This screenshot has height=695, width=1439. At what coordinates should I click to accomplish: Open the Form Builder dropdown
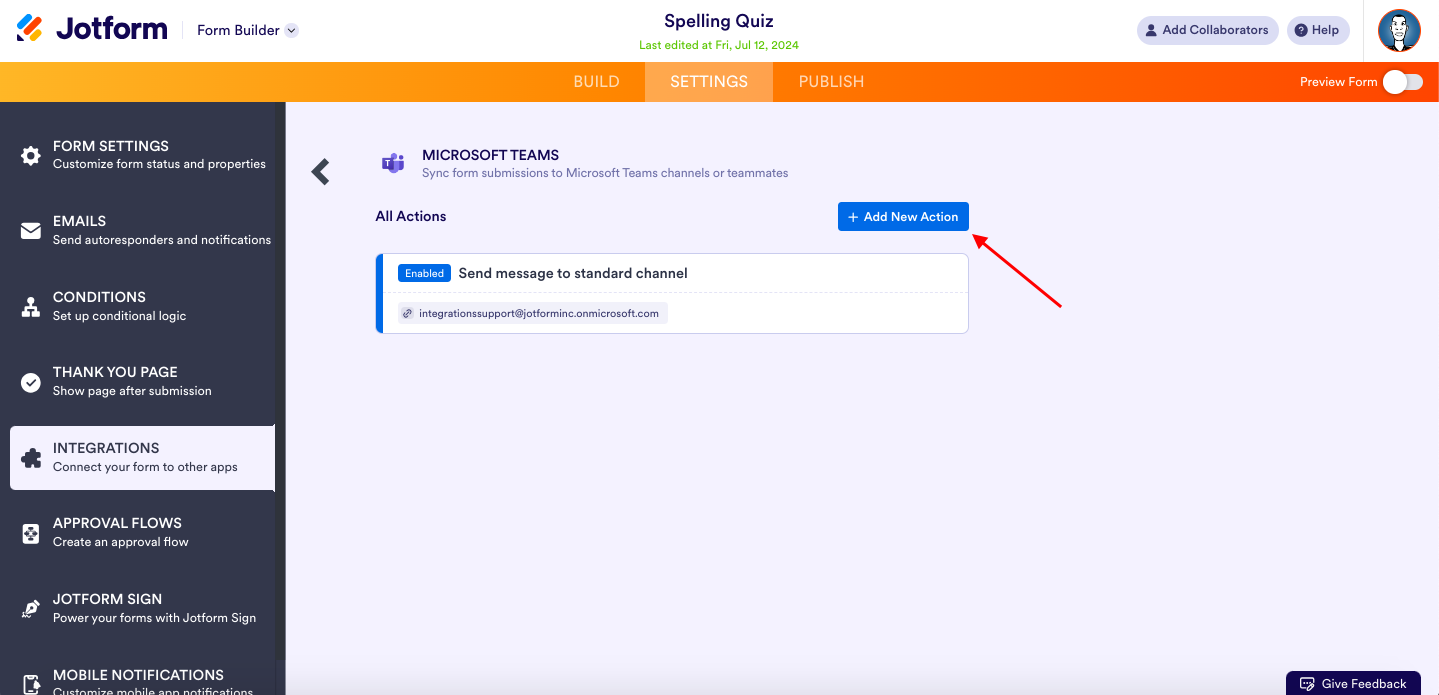coord(247,30)
